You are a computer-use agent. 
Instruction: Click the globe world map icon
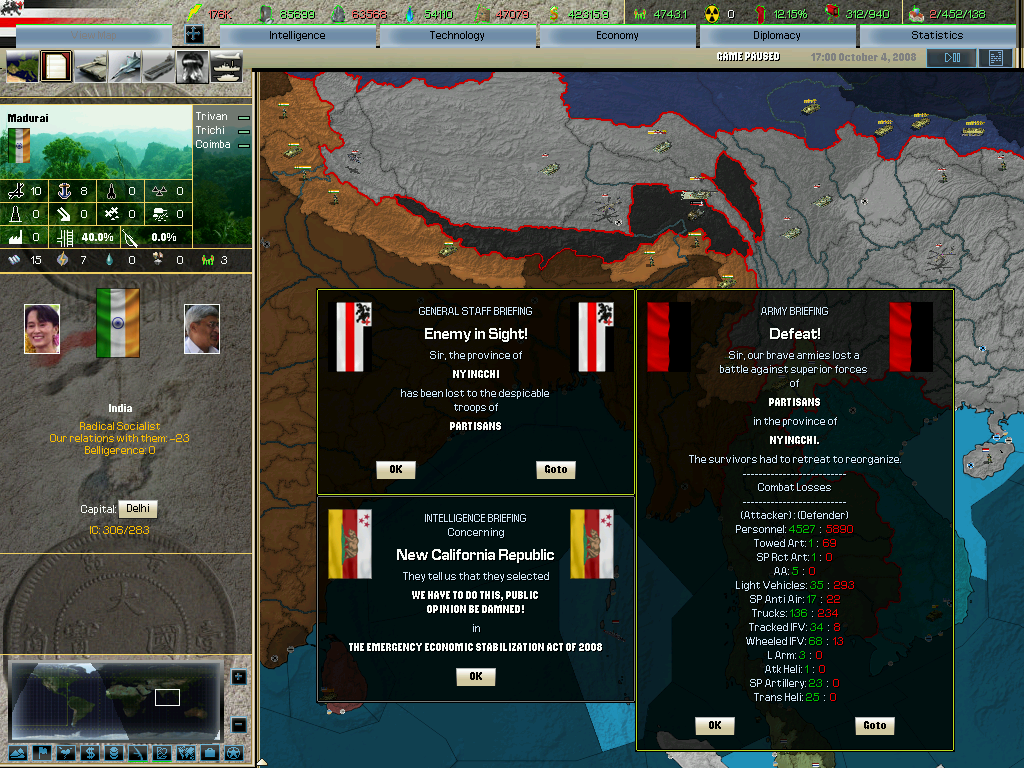(x=22, y=67)
